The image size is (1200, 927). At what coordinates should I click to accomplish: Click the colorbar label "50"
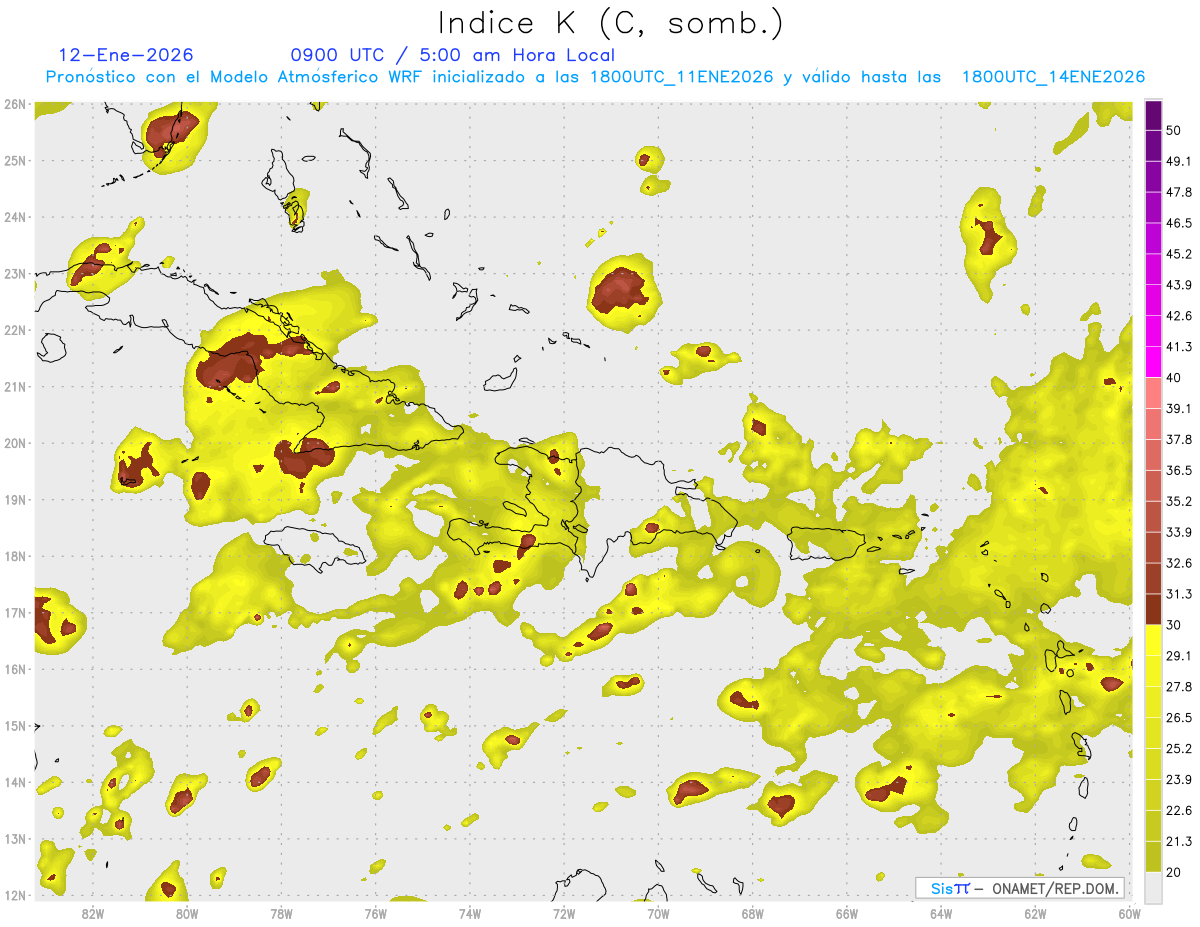coord(1174,130)
